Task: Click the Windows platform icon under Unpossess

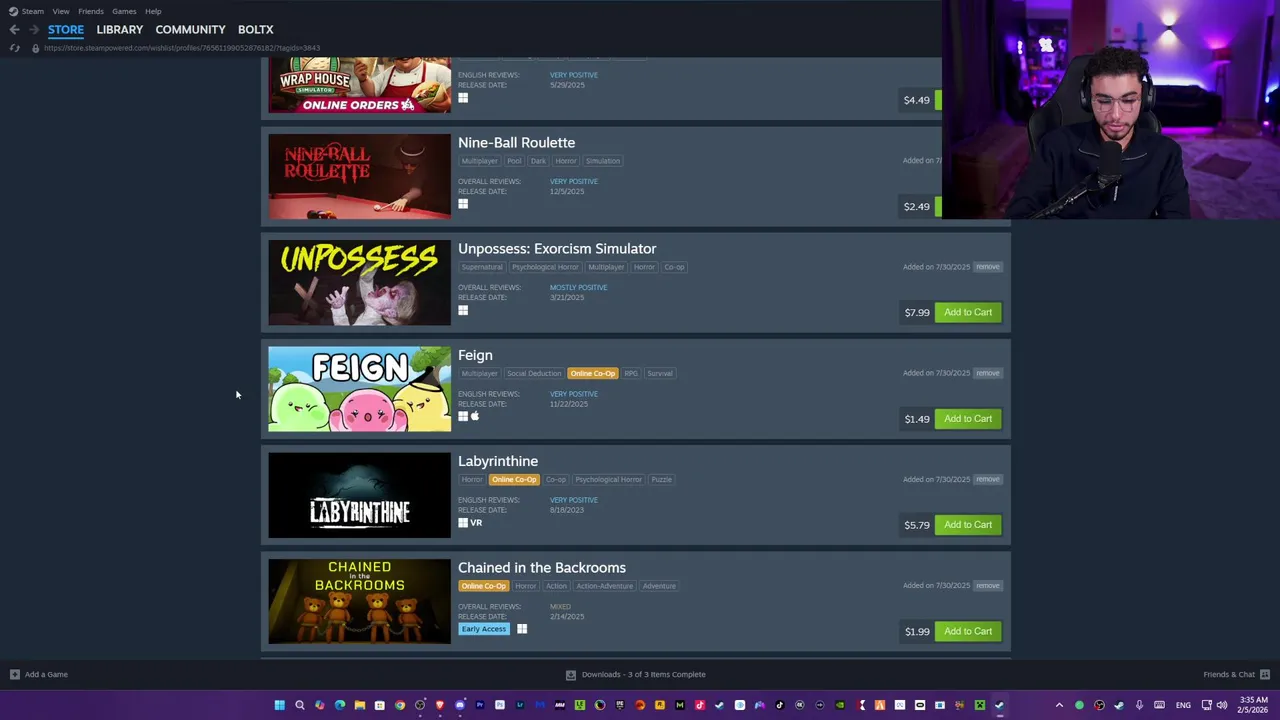Action: pyautogui.click(x=463, y=310)
